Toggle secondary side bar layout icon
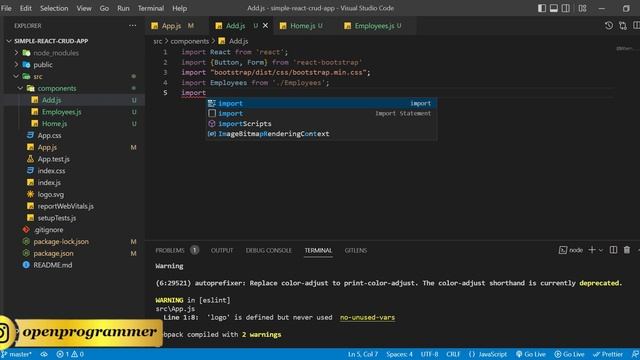Image resolution: width=640 pixels, height=360 pixels. click(566, 8)
